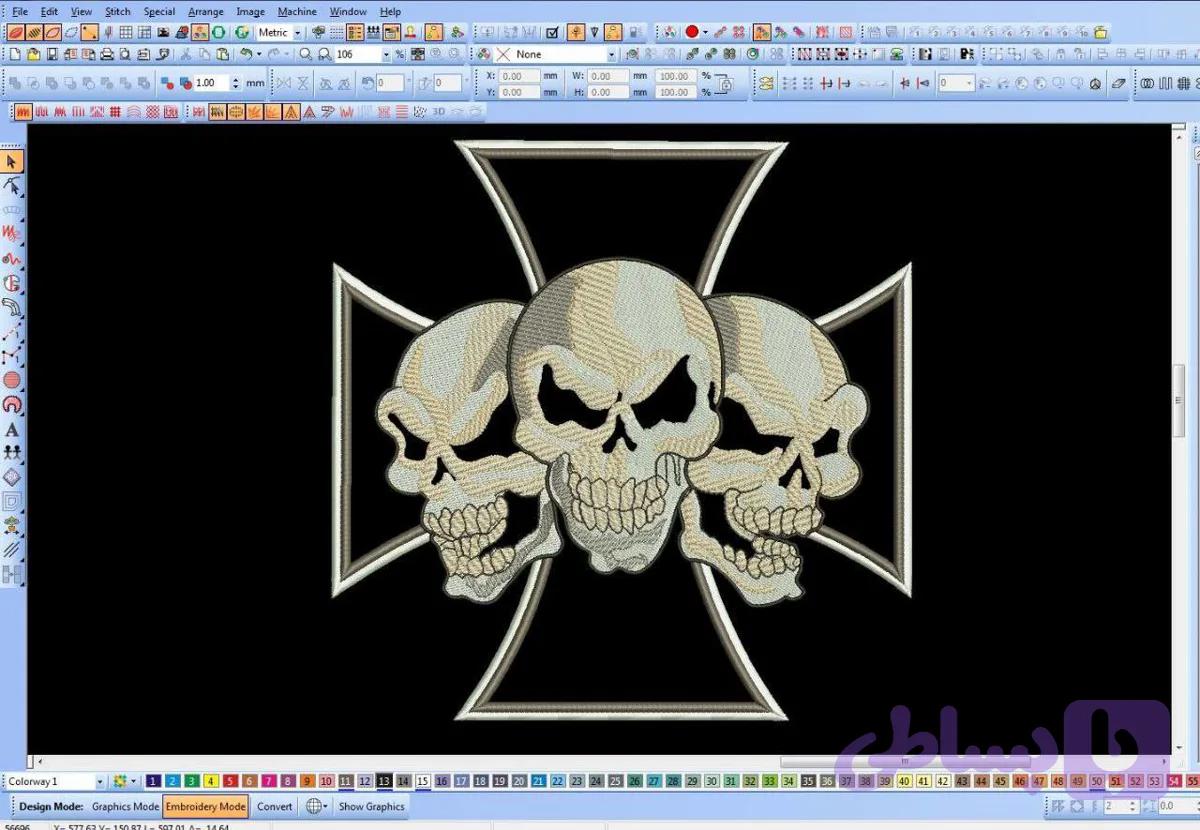Click the spacing value field showing 1.00
The image size is (1200, 830).
(210, 83)
